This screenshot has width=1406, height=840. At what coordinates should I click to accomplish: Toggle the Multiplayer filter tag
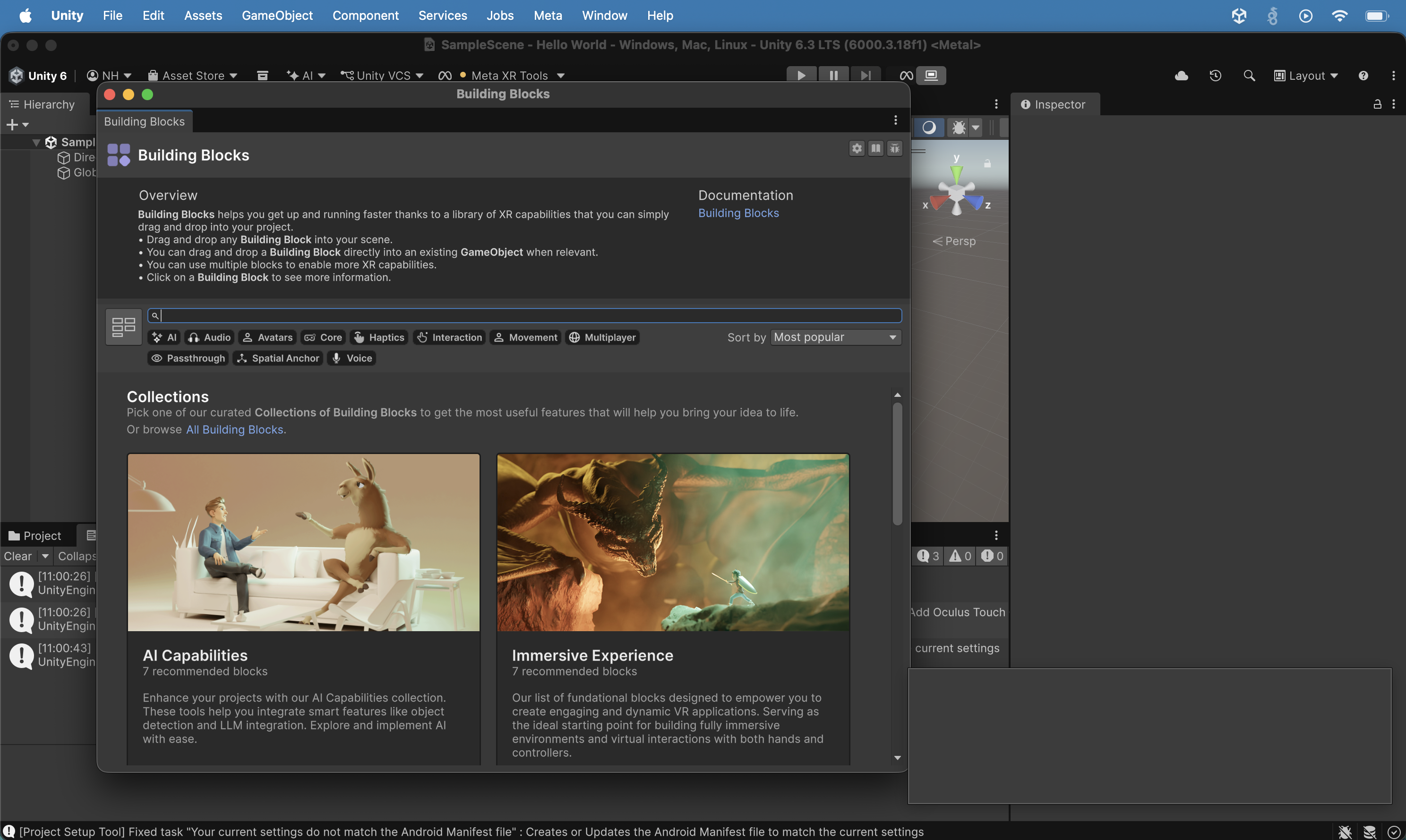click(602, 337)
